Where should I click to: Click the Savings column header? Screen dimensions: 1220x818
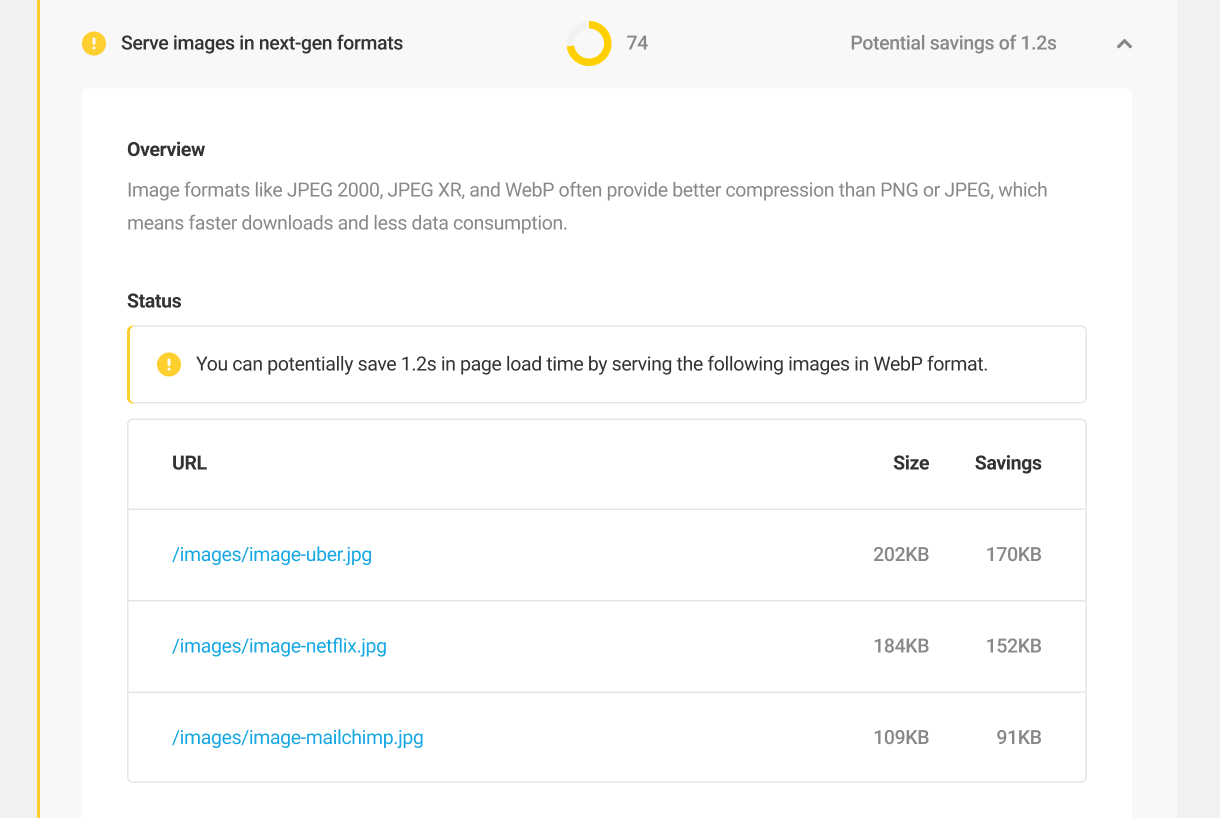[x=1007, y=463]
